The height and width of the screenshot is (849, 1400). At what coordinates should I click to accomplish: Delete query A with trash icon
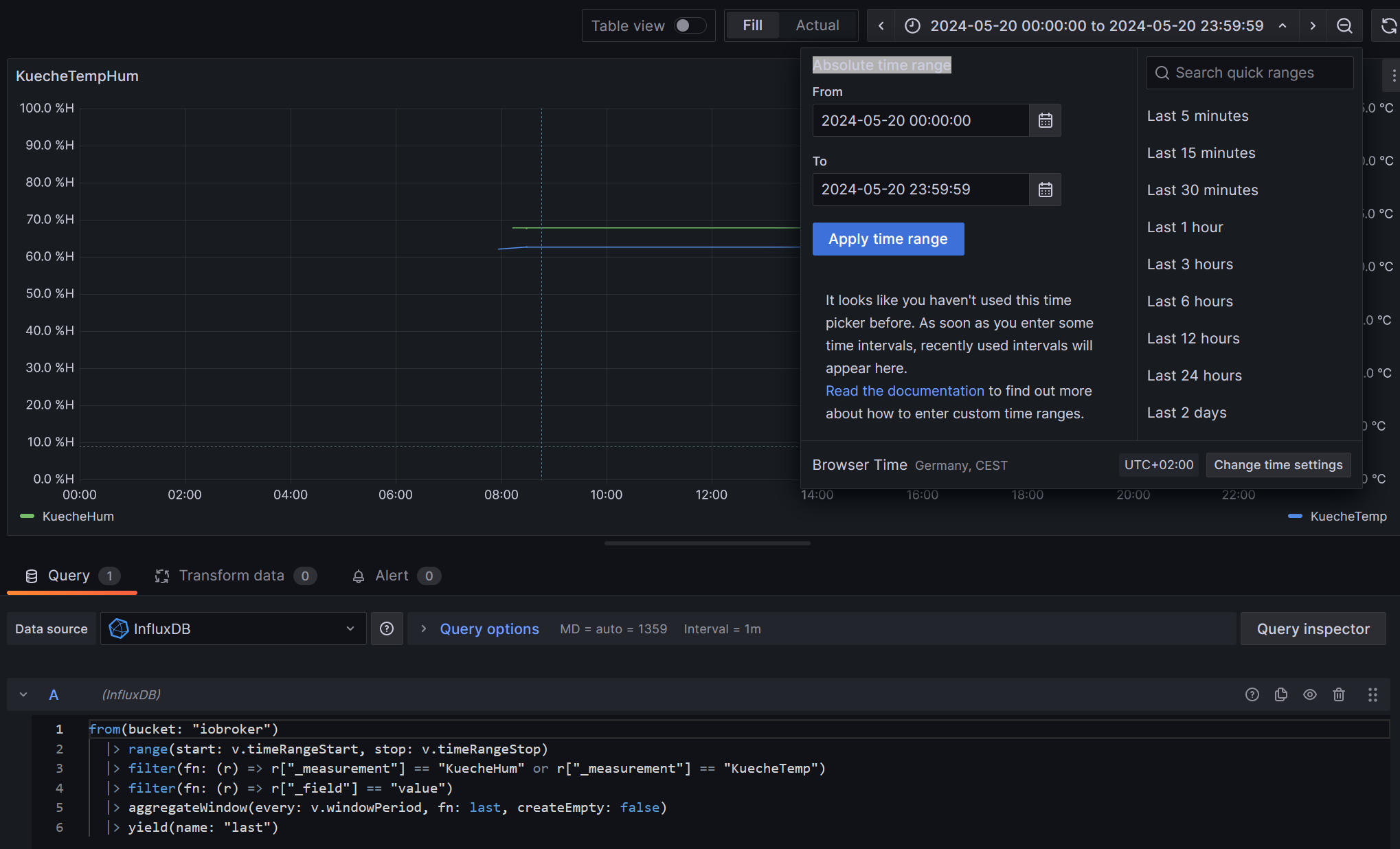(1338, 694)
